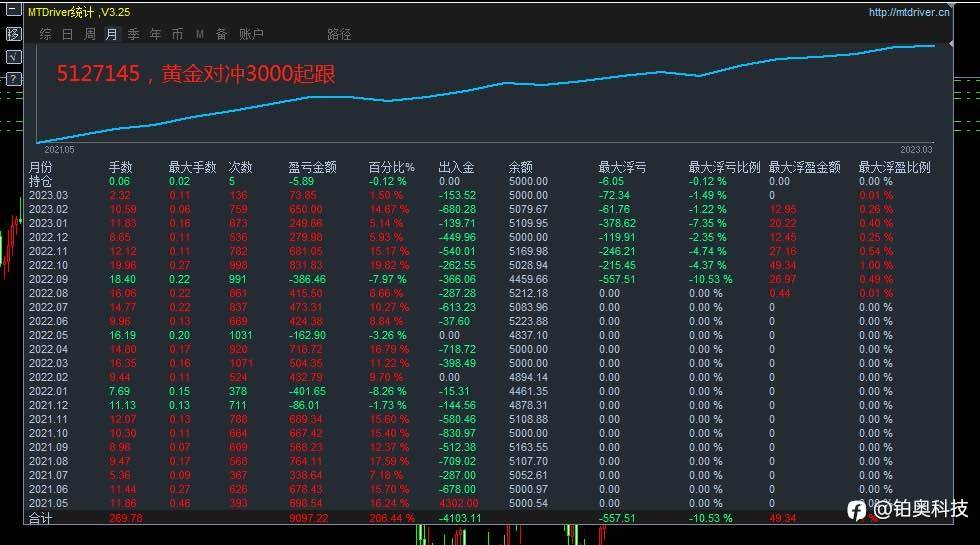The image size is (980, 545).
Task: Open the 季 quarterly tab
Action: (x=133, y=34)
